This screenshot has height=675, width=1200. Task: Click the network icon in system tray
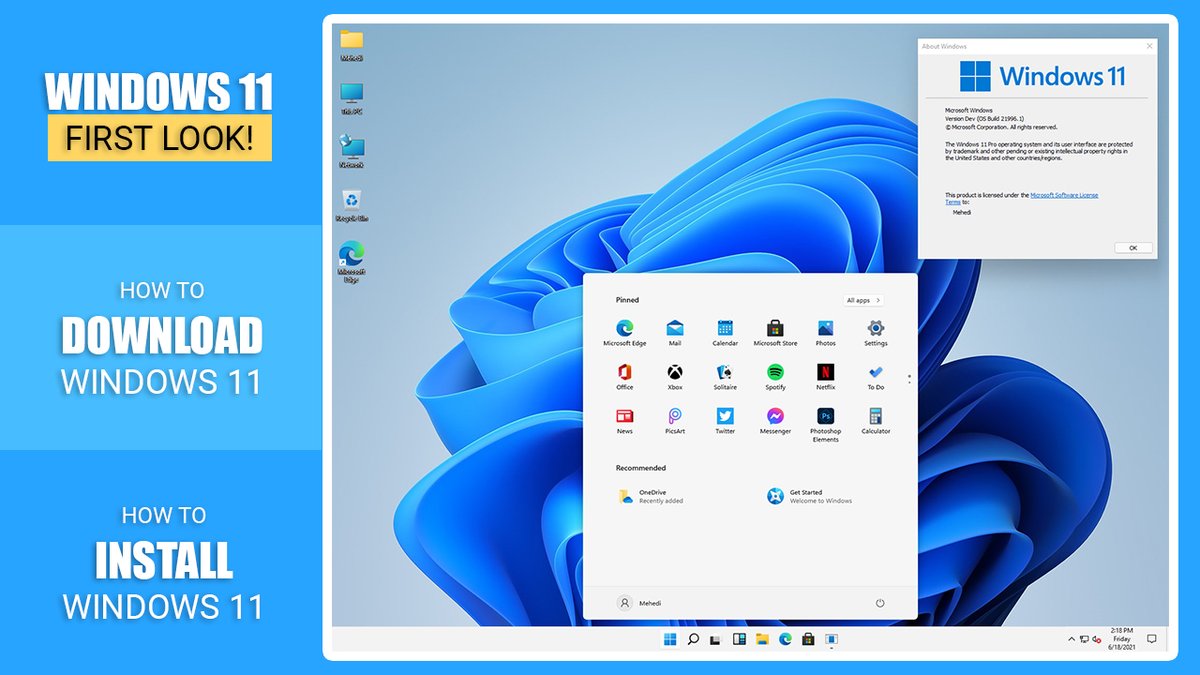pos(1084,639)
